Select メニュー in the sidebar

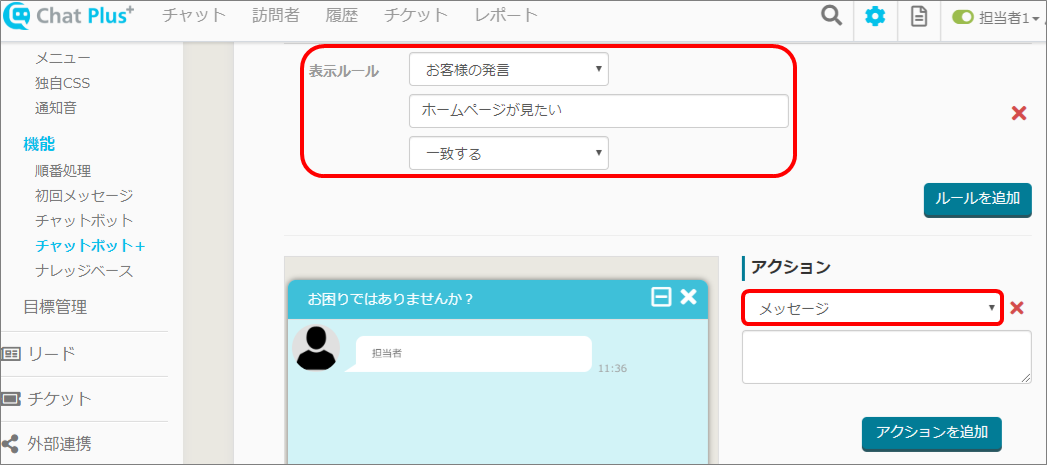pyautogui.click(x=63, y=58)
